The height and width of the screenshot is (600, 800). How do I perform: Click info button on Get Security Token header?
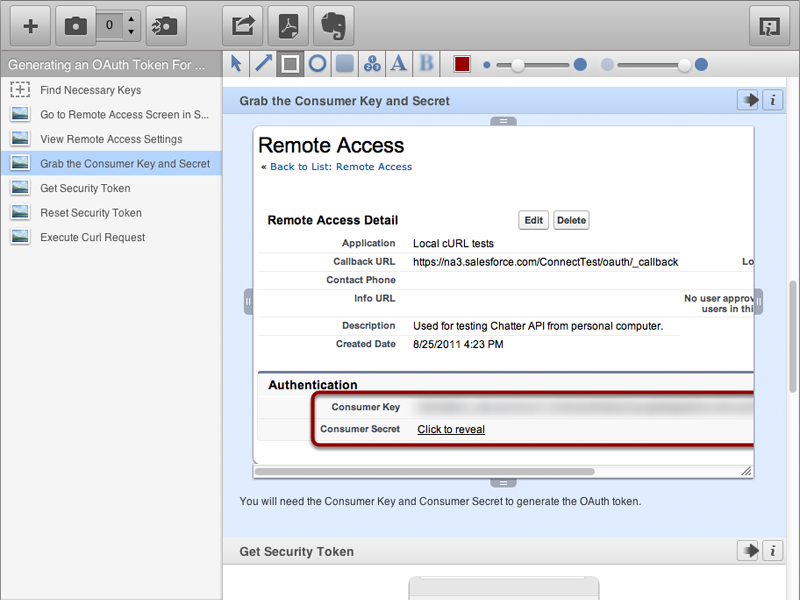772,551
